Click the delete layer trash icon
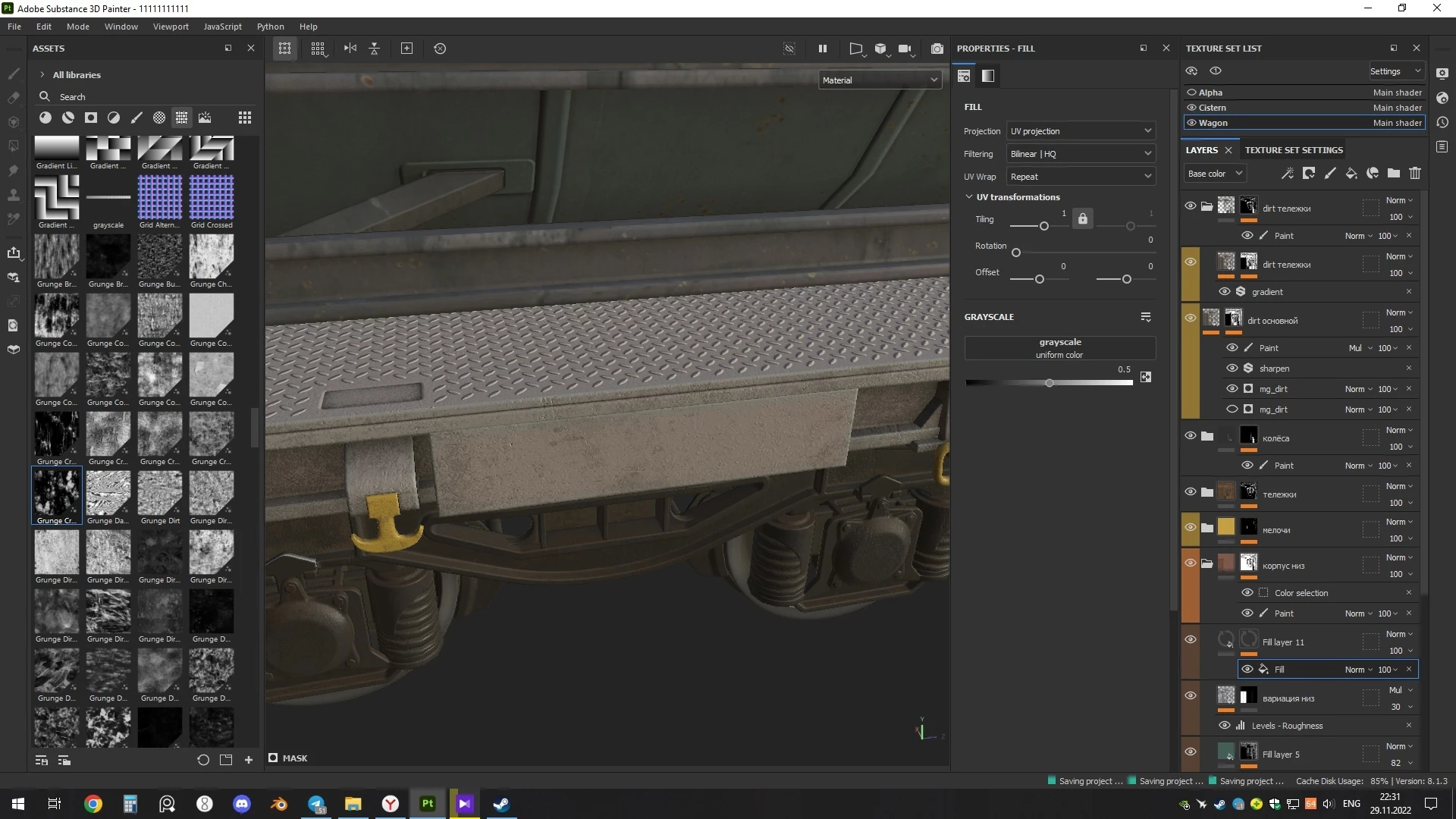Viewport: 1456px width, 819px height. (x=1415, y=174)
